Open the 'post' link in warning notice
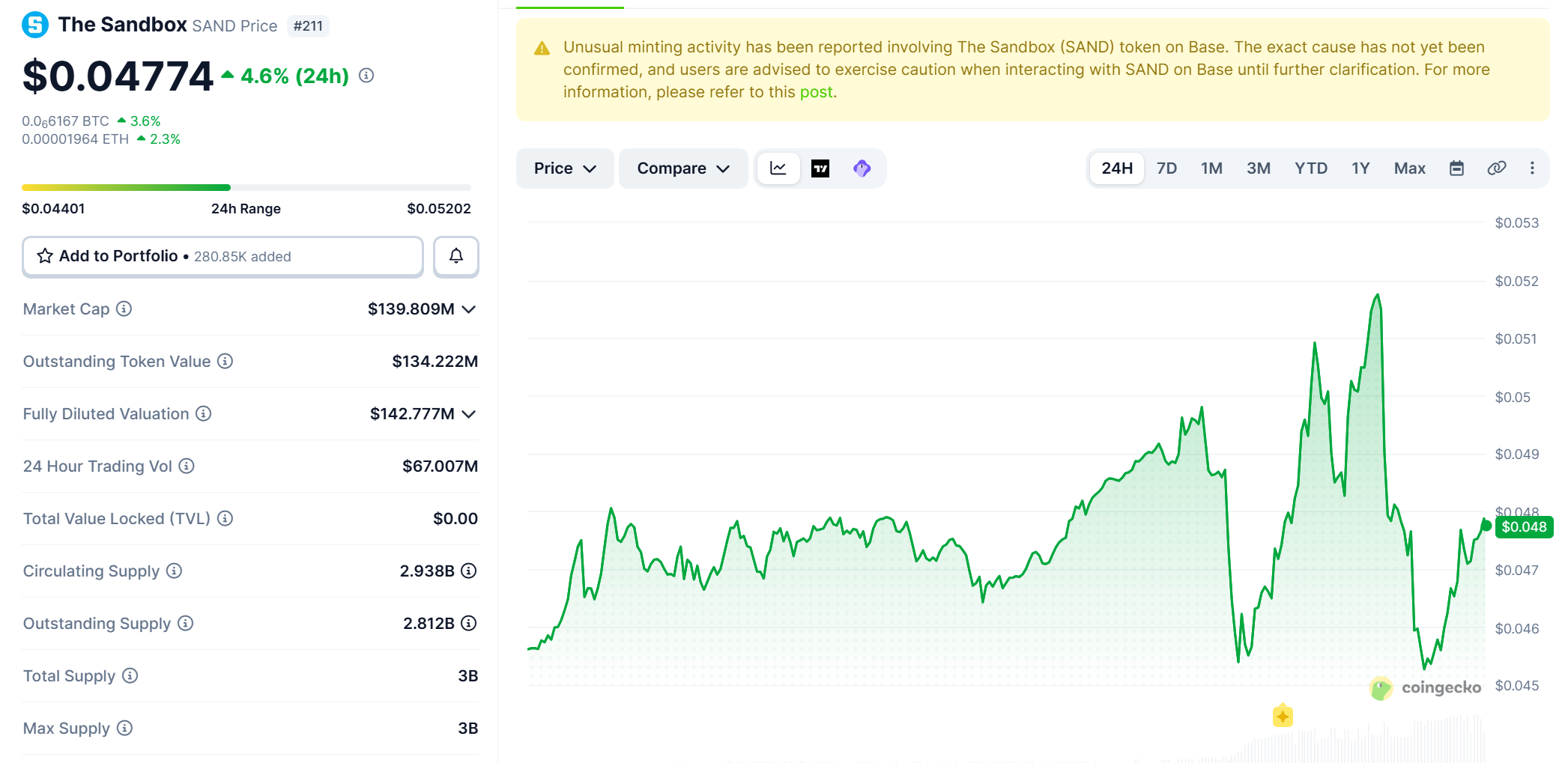 816,92
